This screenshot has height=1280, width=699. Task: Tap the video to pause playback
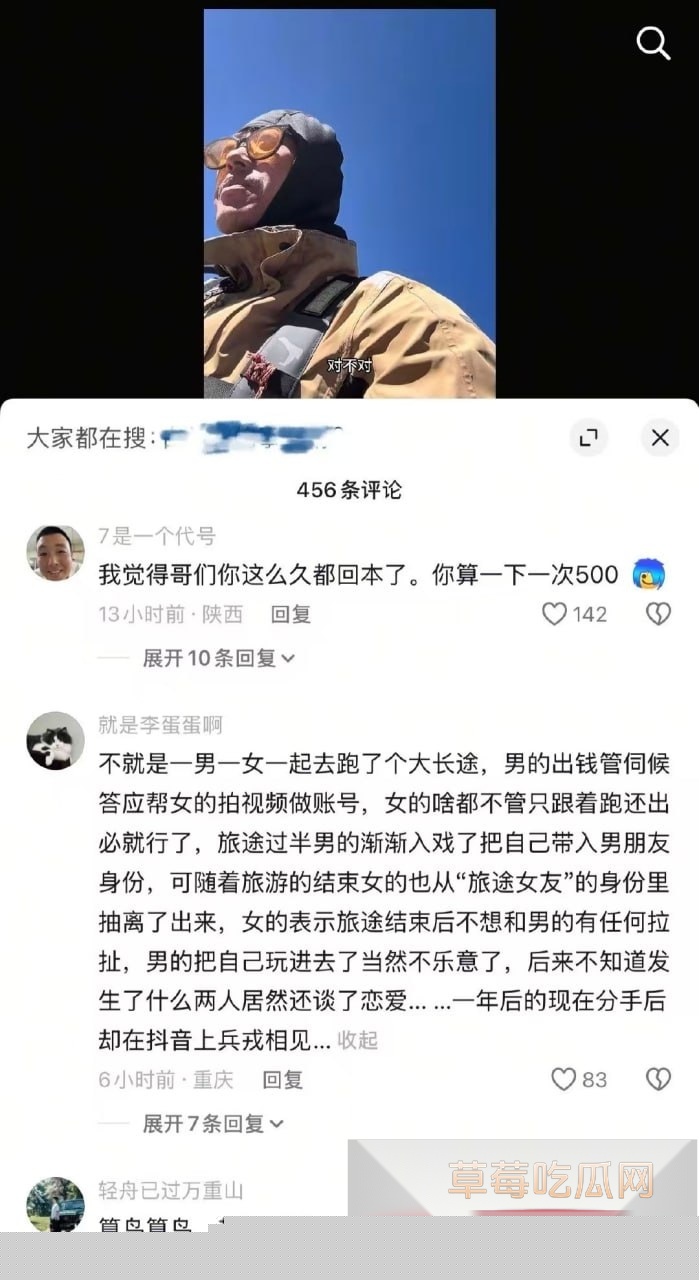click(350, 204)
